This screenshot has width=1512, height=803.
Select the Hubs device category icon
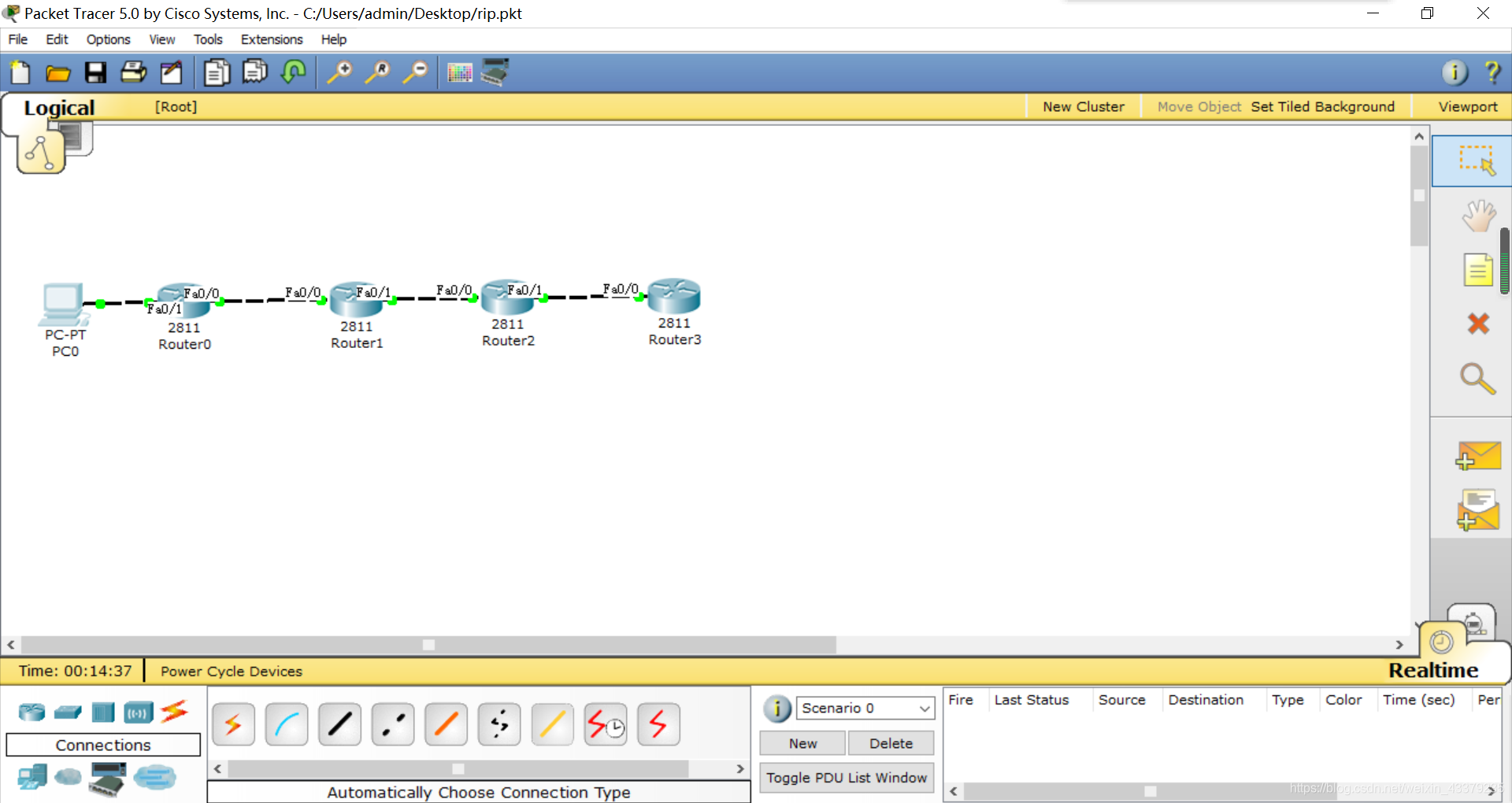103,712
